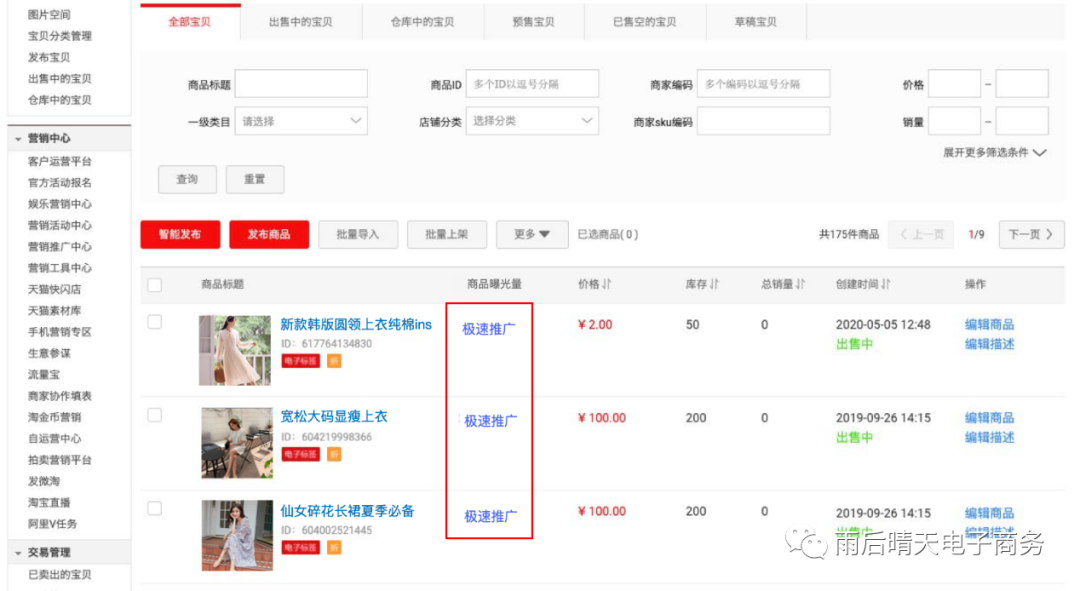Sort product list by stock icon
This screenshot has width=1080, height=591.
pos(714,284)
